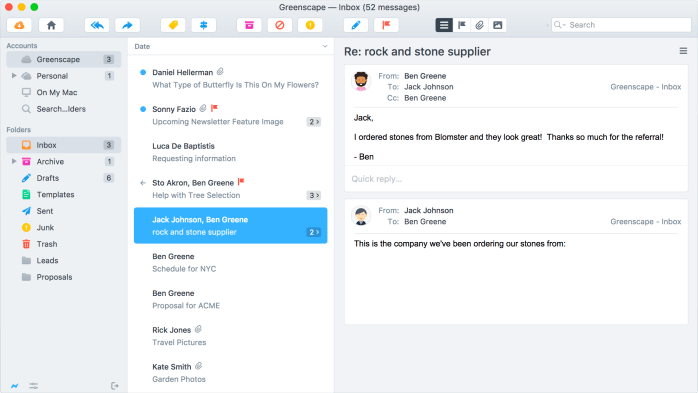The width and height of the screenshot is (698, 393).
Task: Toggle unread dot on Daniel Hellerman message
Action: pos(143,72)
